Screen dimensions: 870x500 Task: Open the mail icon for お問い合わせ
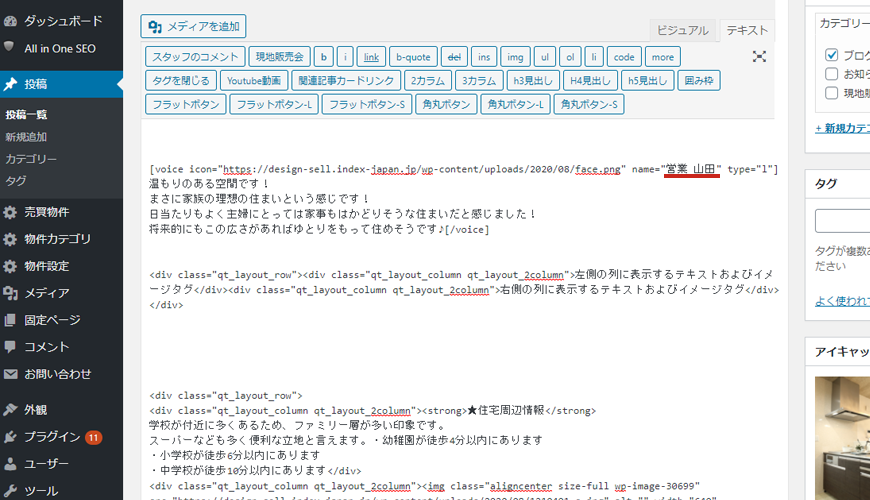10,374
